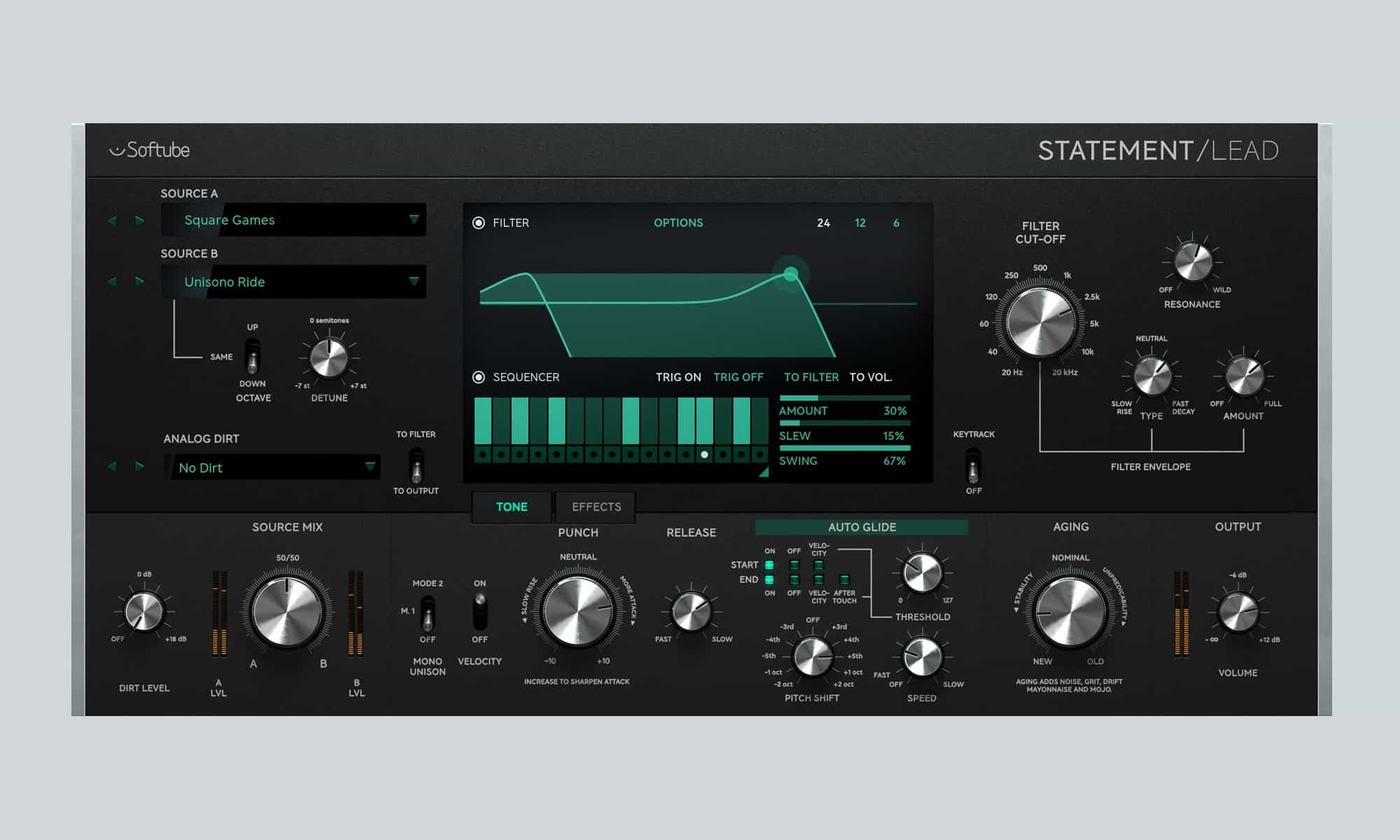Click the output Volume knob
This screenshot has height=840, width=1400.
click(1238, 611)
